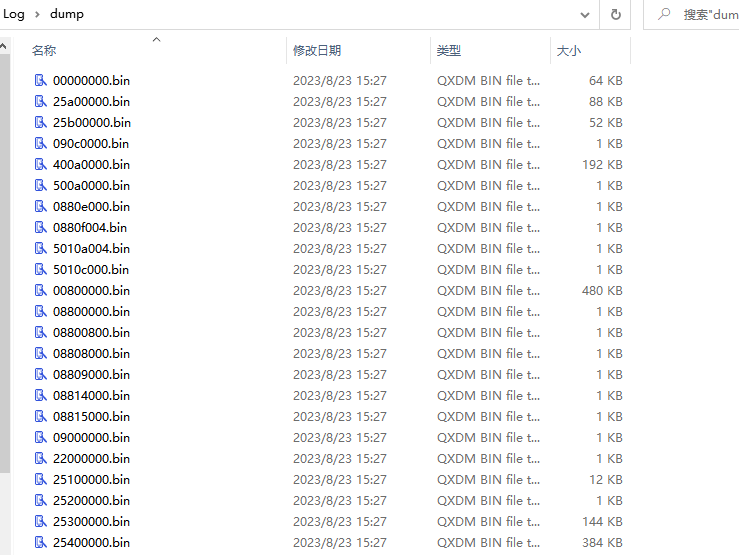
Task: Click the file icon of 400a0000.bin
Action: pyautogui.click(x=41, y=164)
